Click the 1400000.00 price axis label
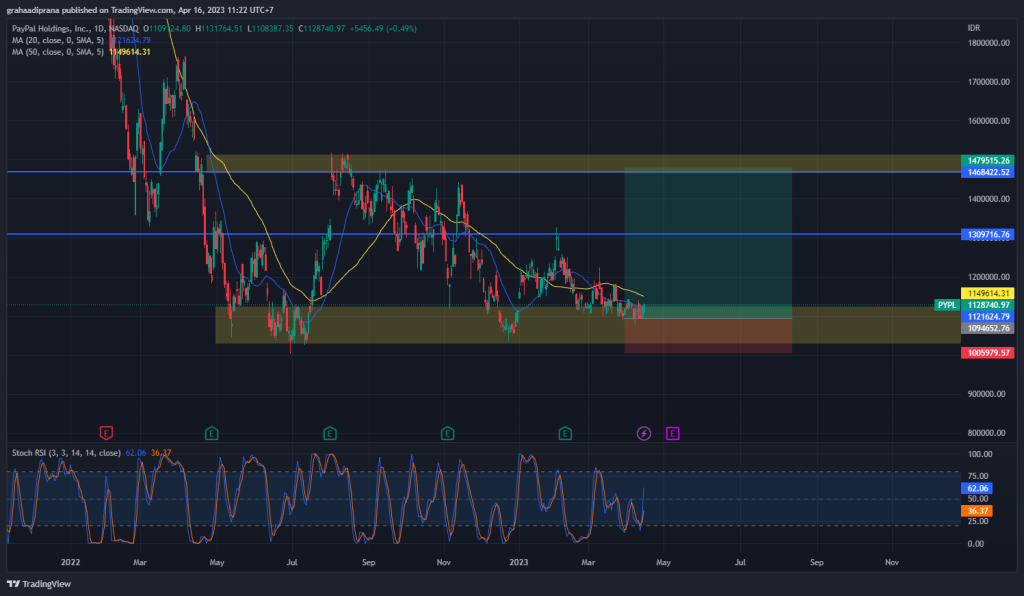This screenshot has width=1024, height=596. (x=989, y=199)
